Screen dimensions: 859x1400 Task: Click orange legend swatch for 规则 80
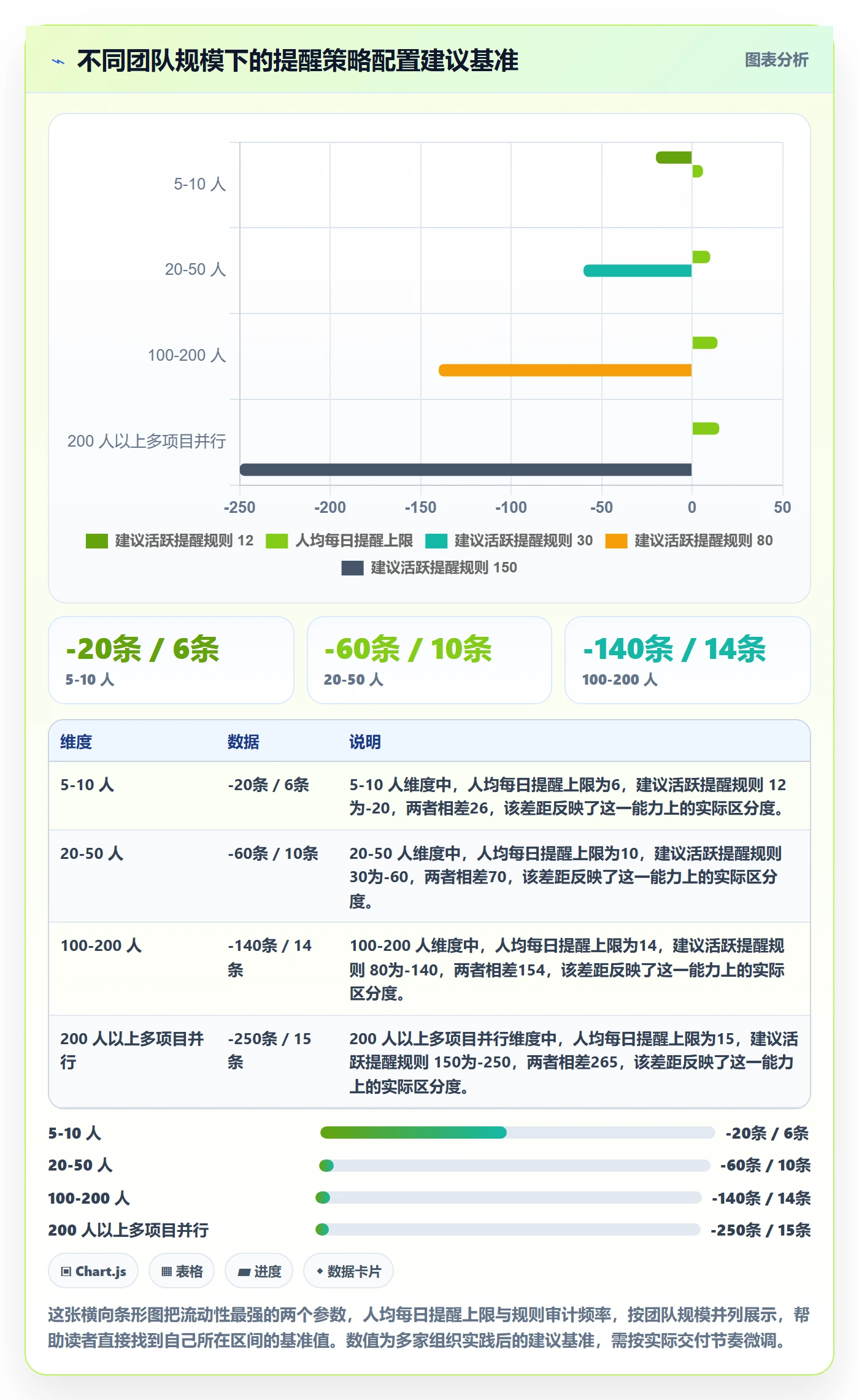click(x=616, y=541)
